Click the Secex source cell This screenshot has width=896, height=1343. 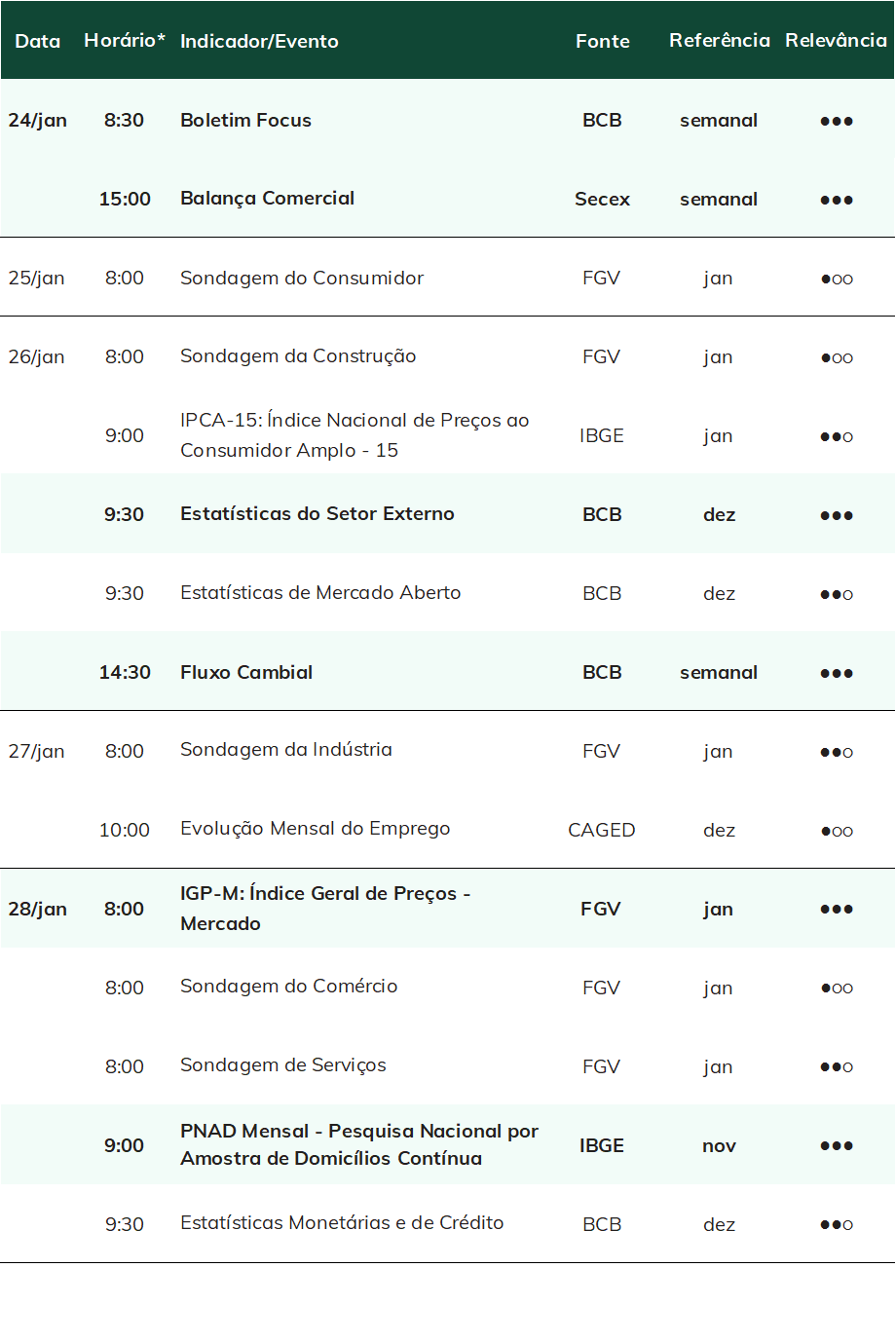click(602, 199)
